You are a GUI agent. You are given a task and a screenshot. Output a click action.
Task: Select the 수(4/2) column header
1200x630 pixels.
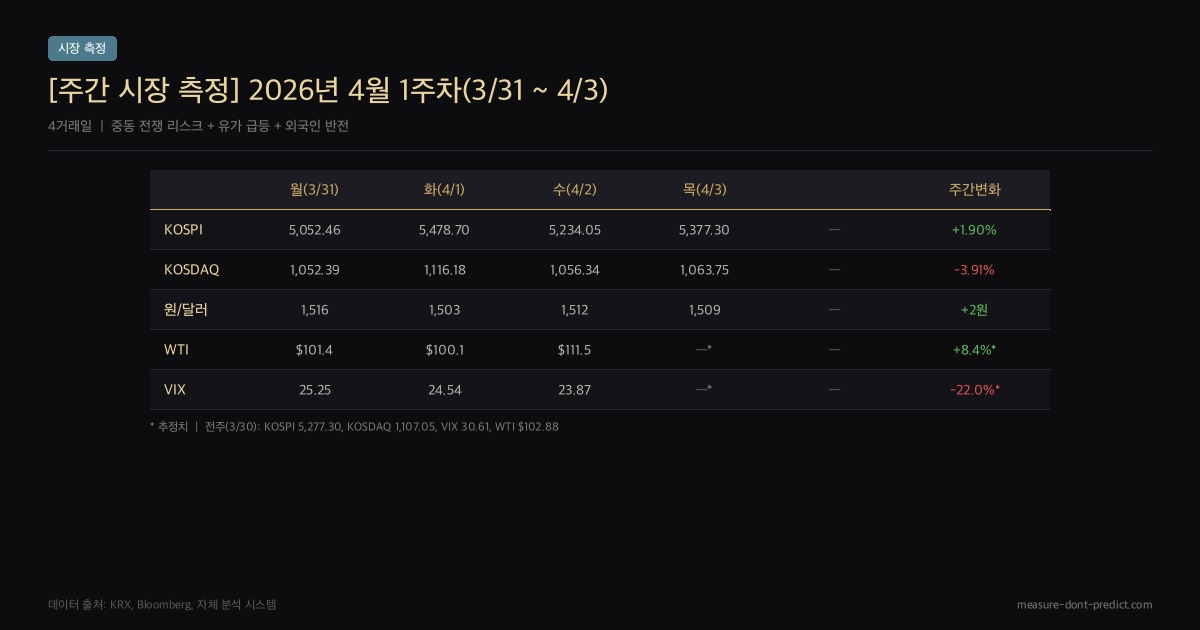click(x=574, y=189)
